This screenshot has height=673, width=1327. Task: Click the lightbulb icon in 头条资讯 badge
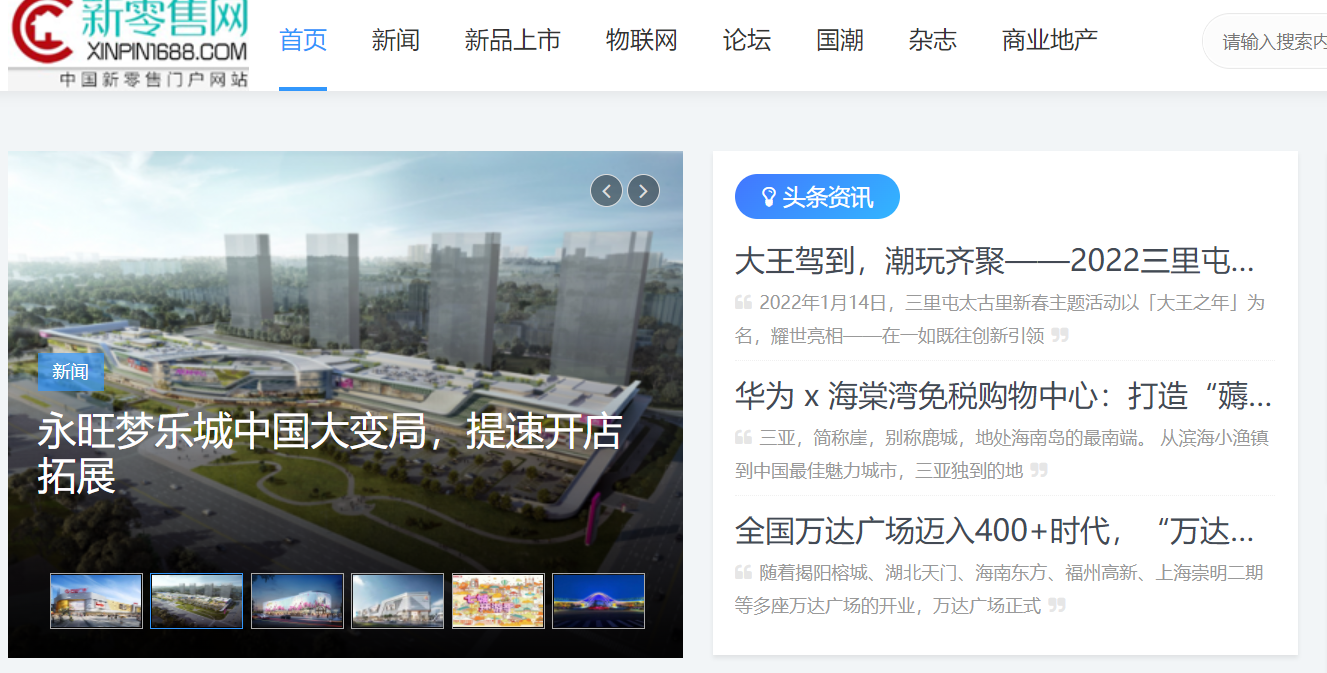pyautogui.click(x=766, y=196)
